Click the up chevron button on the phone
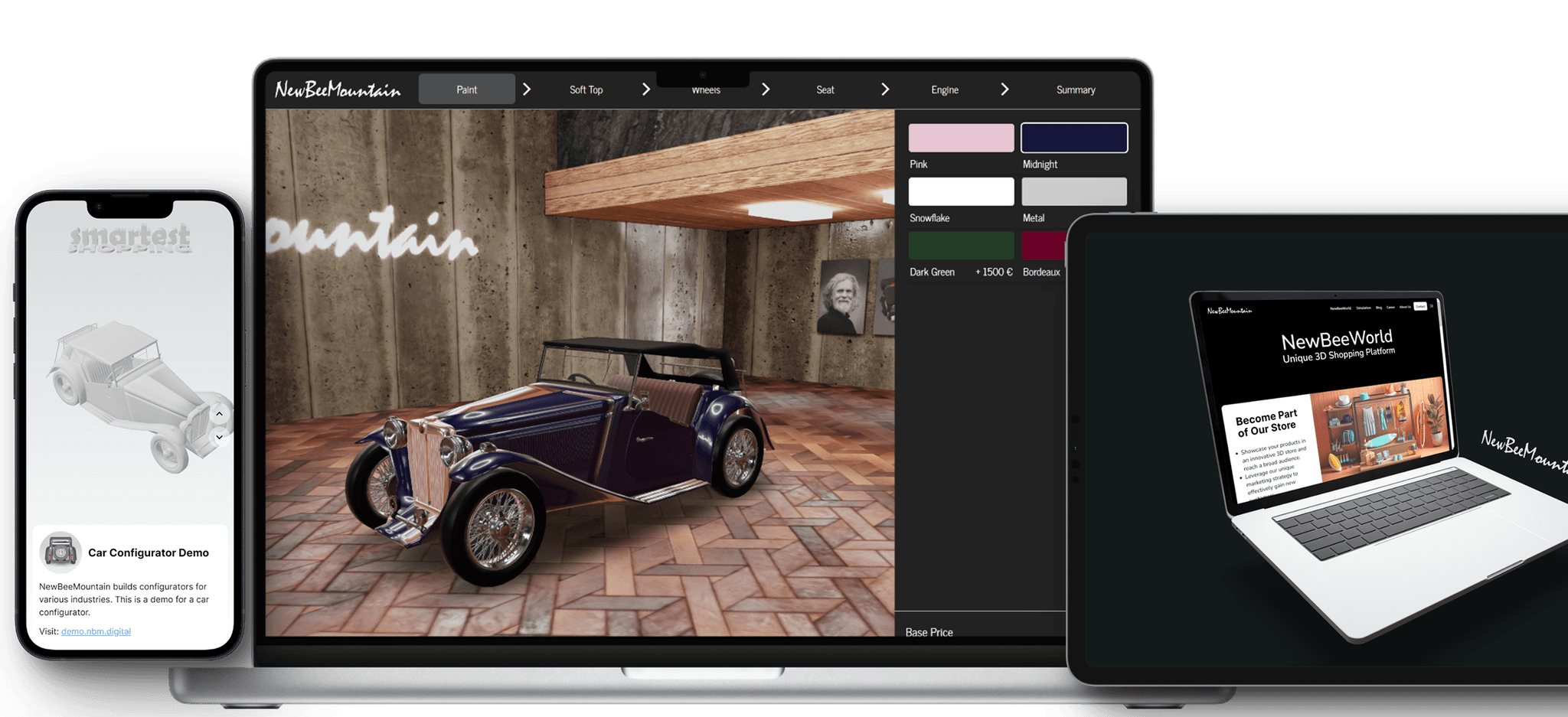This screenshot has height=717, width=1568. [x=219, y=414]
